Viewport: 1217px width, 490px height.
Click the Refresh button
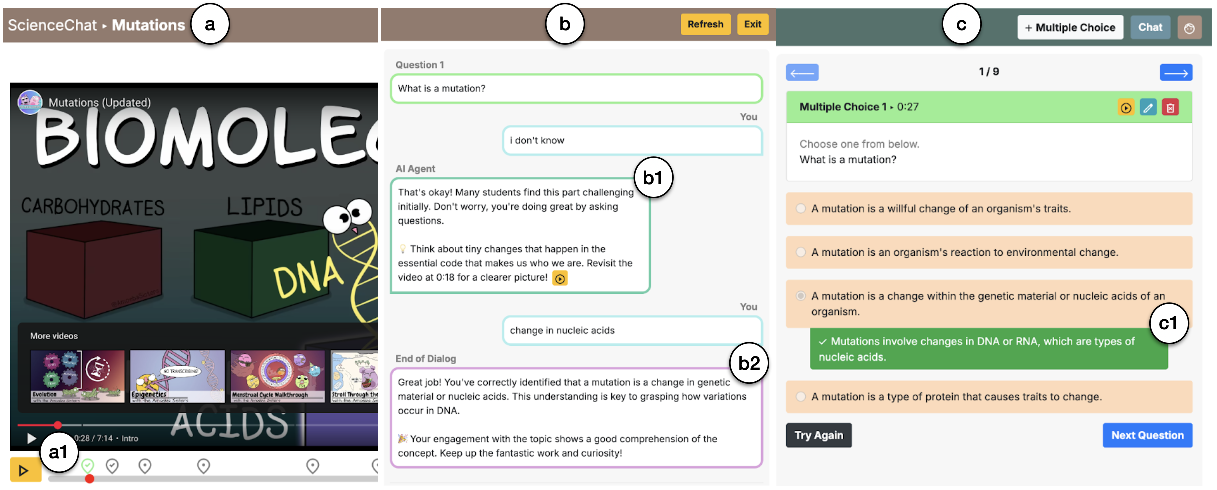705,25
